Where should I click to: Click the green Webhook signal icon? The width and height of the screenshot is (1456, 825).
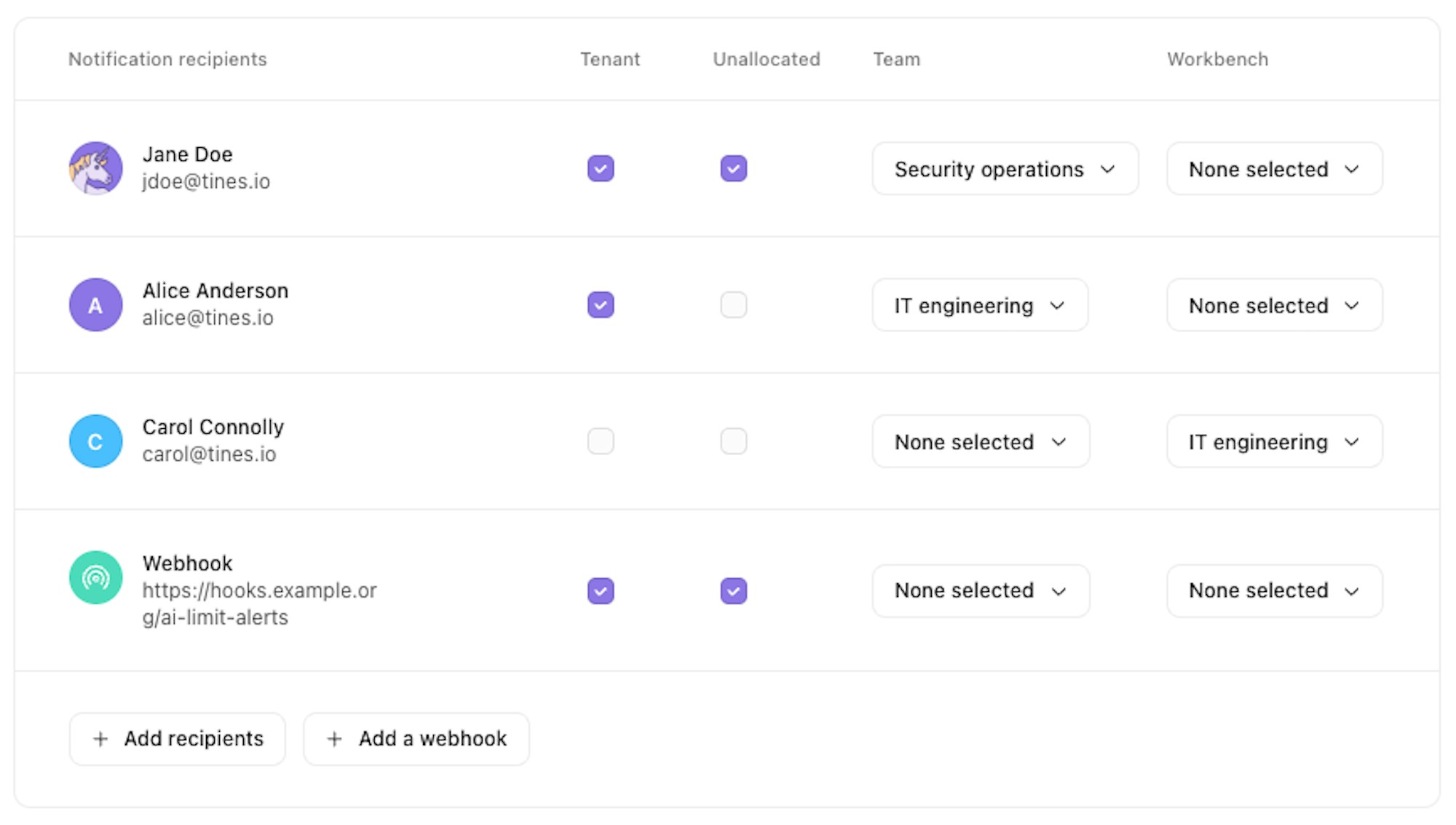[x=95, y=577]
